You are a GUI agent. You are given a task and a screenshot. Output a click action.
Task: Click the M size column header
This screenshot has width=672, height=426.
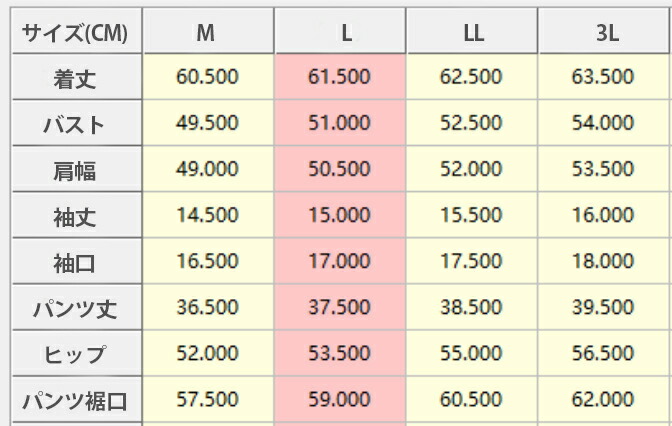pyautogui.click(x=207, y=32)
